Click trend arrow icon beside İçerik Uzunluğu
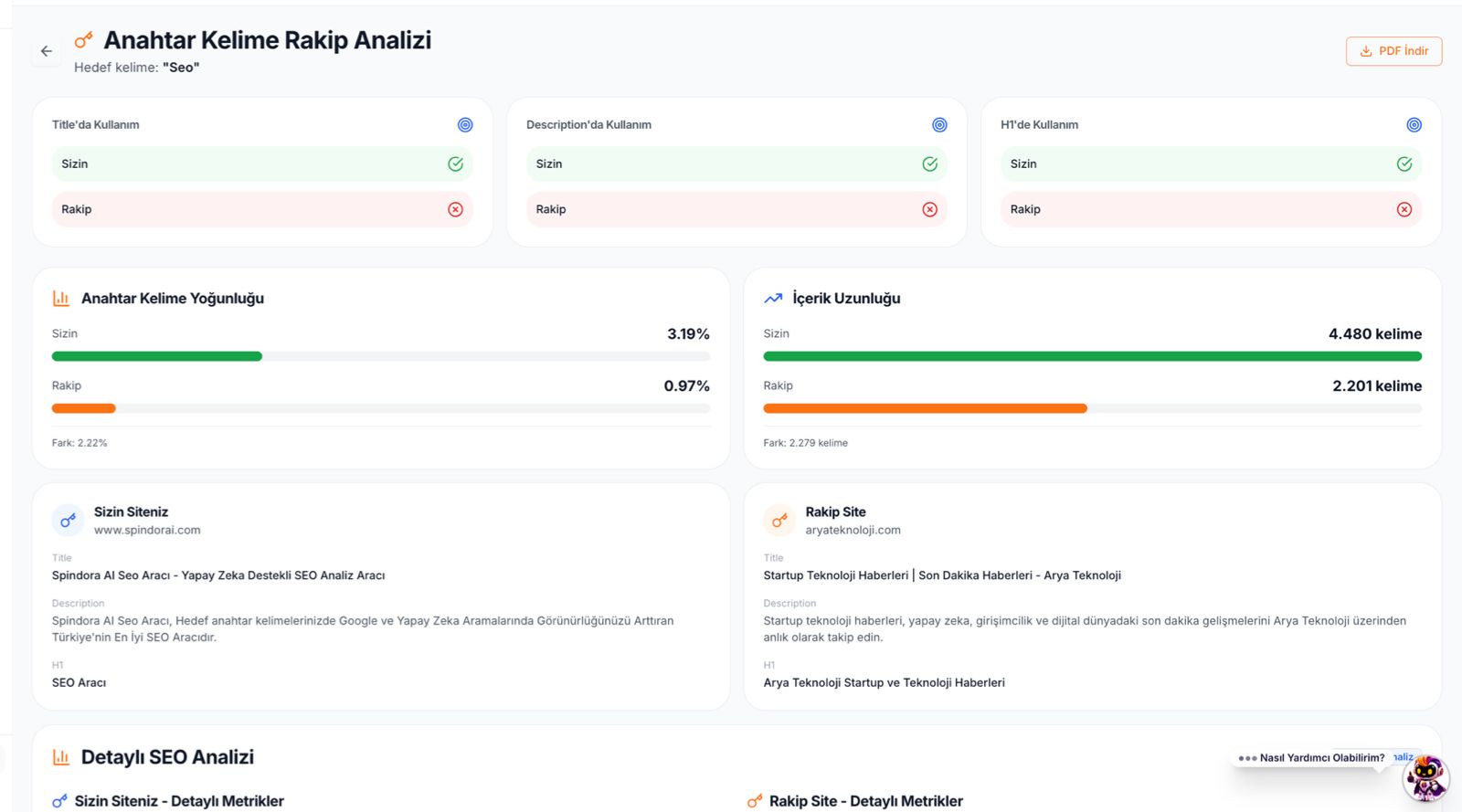The image size is (1462, 812). pyautogui.click(x=773, y=298)
